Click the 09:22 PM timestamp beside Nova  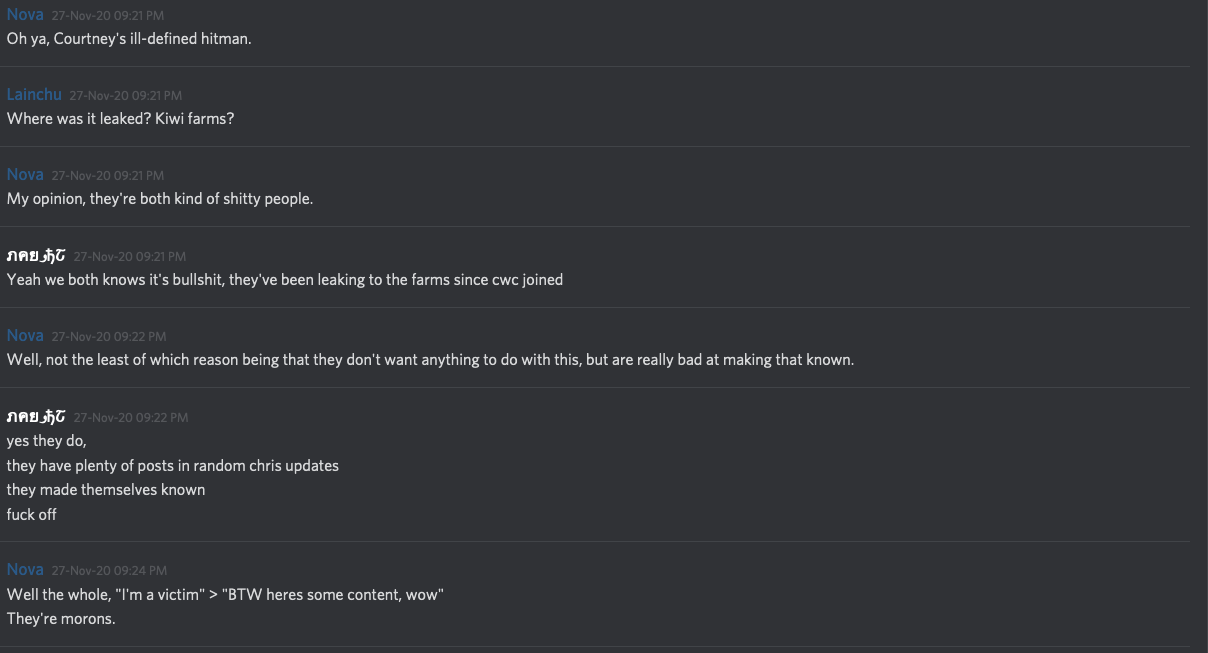(x=109, y=336)
